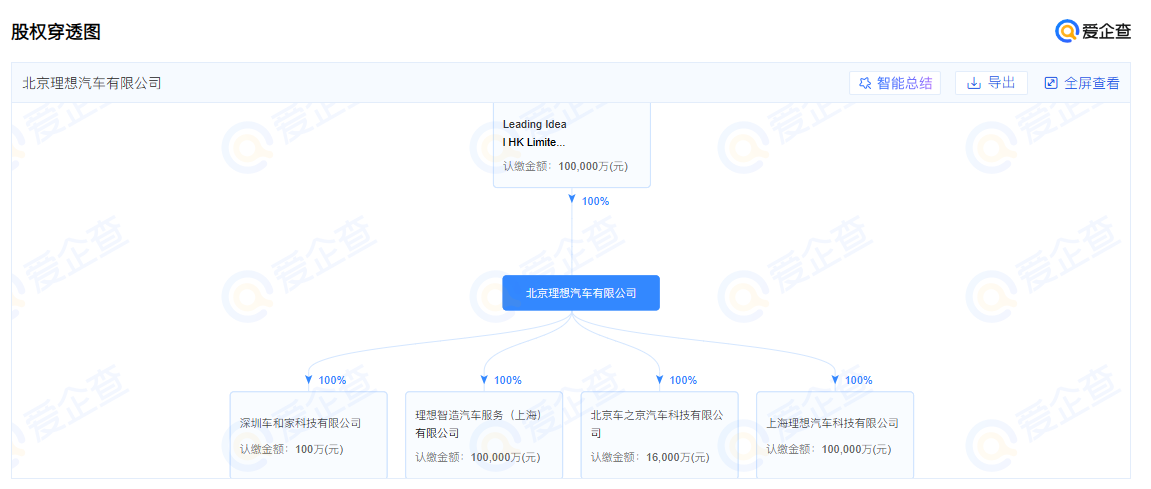Open the Leading Ideal HK Limited shareholder card
Viewport: 1151px width, 489px height.
coord(572,145)
